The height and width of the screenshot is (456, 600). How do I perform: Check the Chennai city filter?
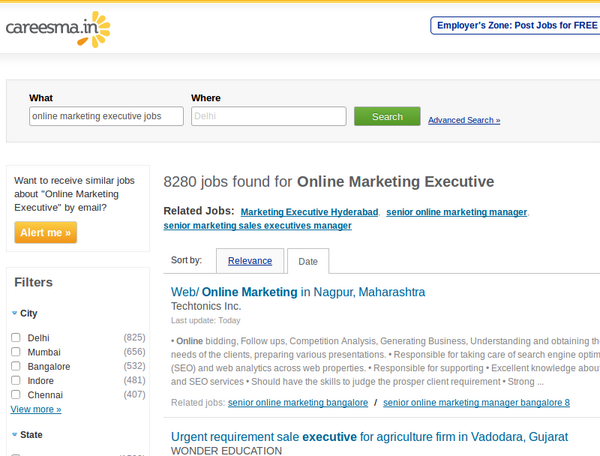[16, 394]
